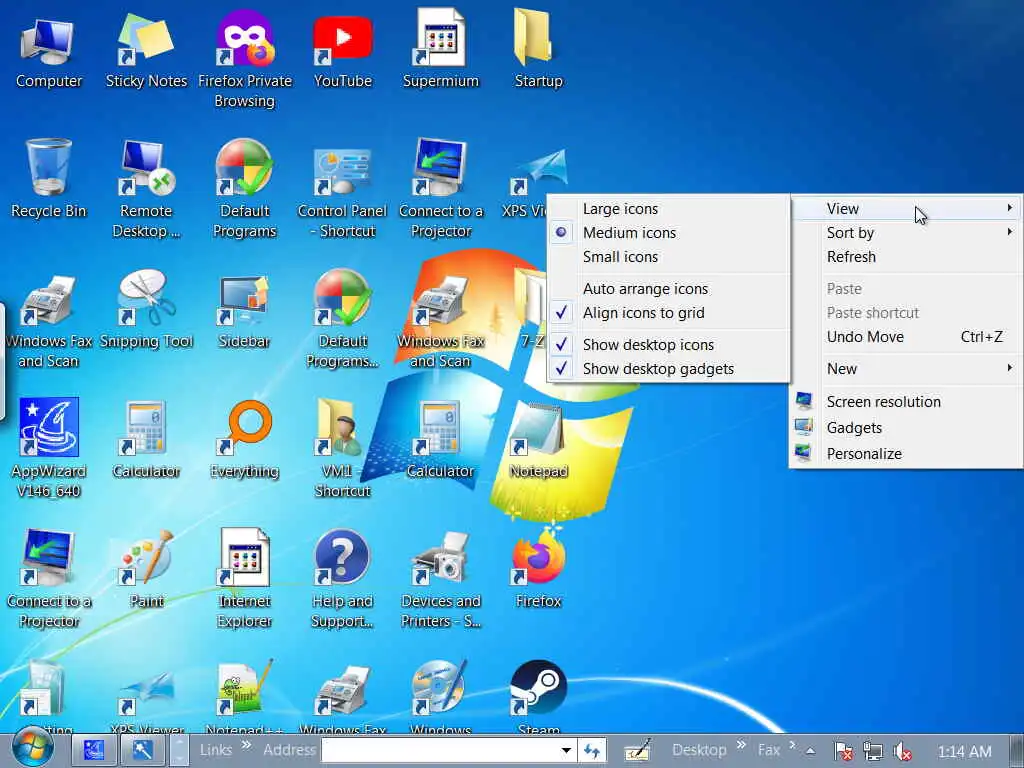Click Show desktop button at taskbar end

[x=1017, y=751]
